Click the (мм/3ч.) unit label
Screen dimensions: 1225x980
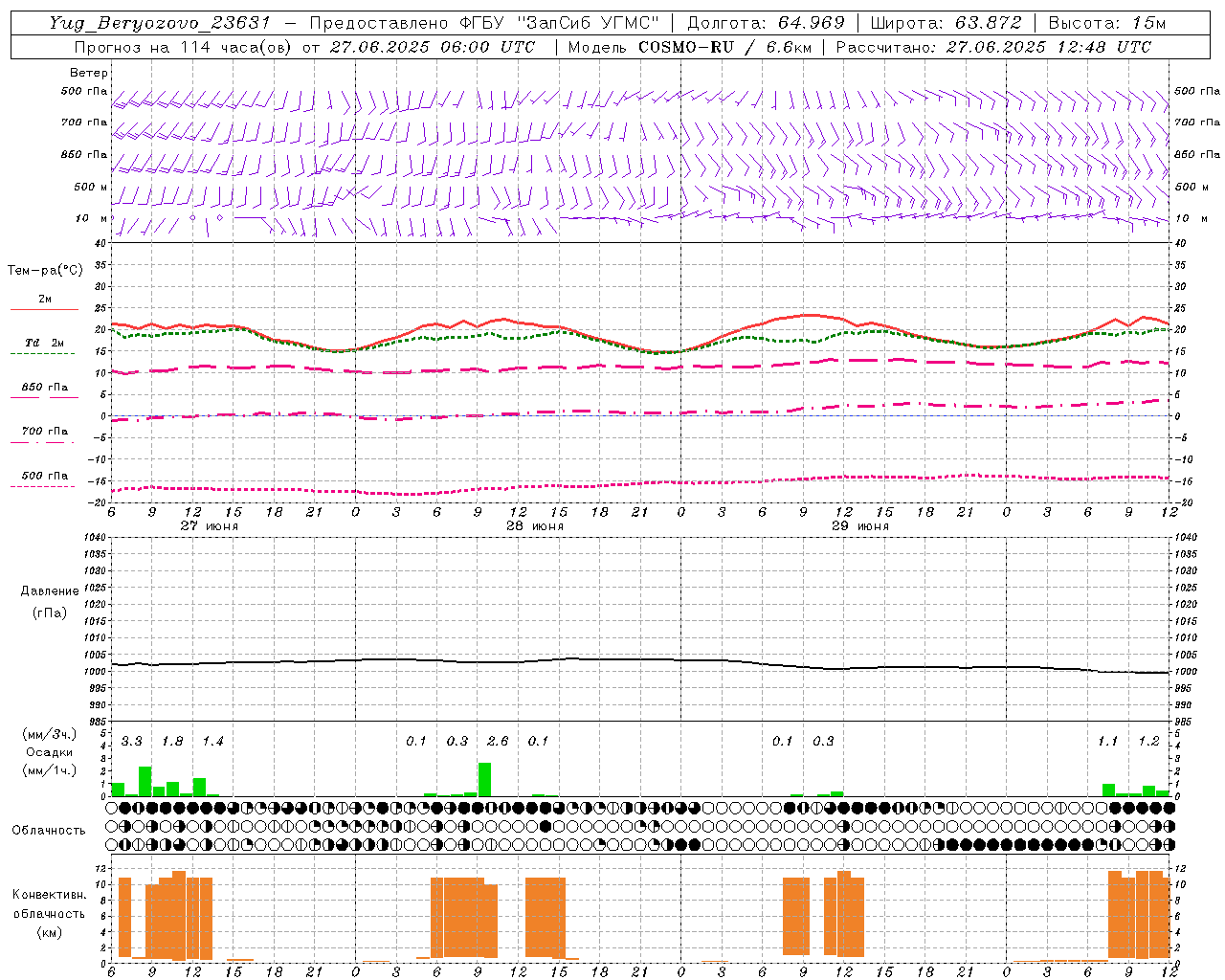[x=49, y=735]
